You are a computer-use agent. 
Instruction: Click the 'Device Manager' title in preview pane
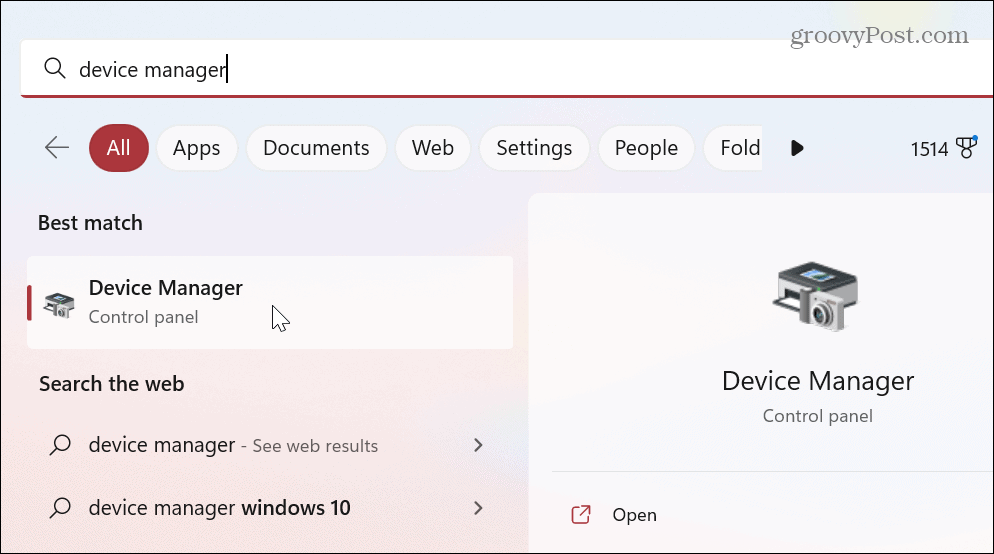[x=818, y=382]
